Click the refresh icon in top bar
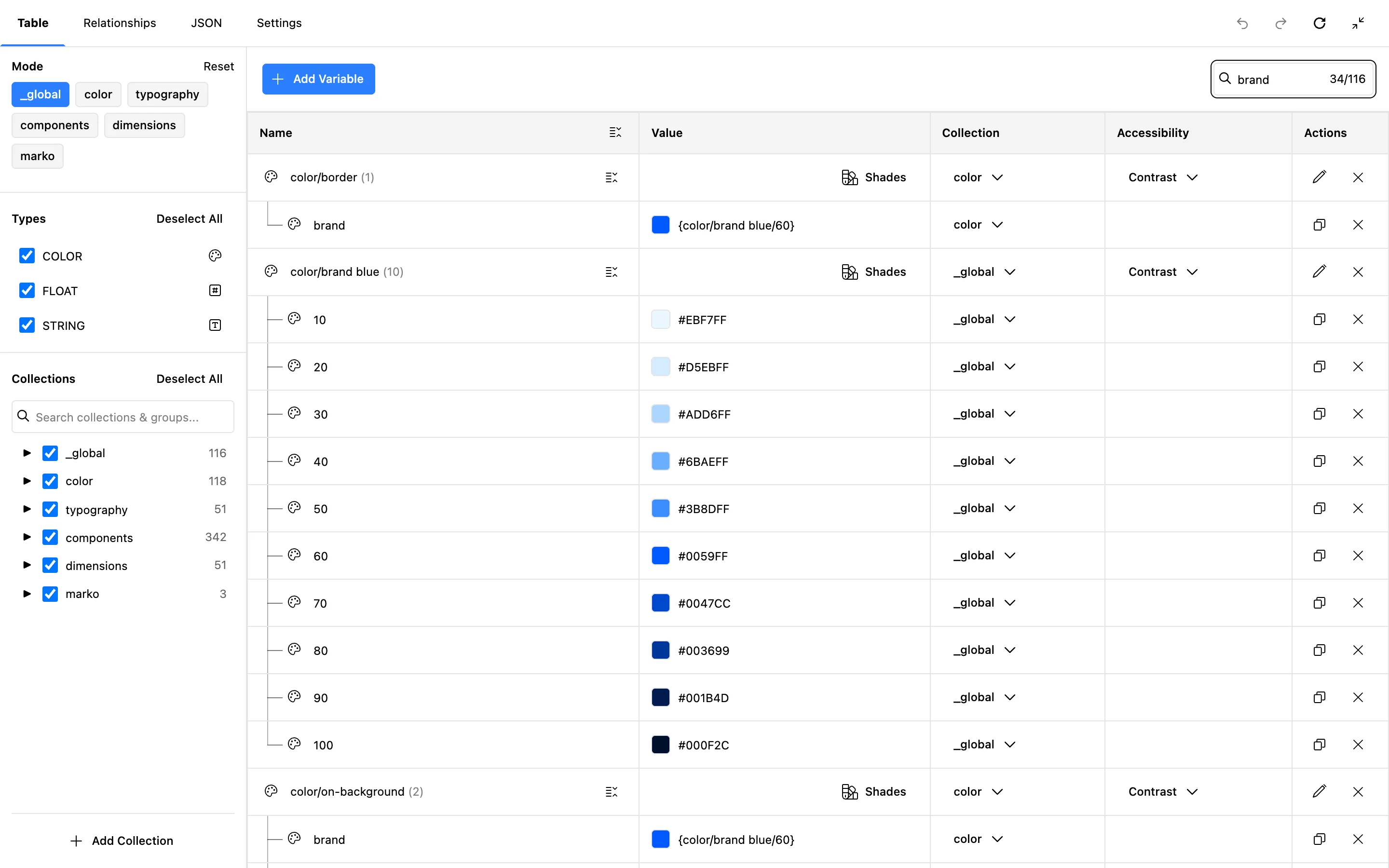1389x868 pixels. click(1320, 23)
